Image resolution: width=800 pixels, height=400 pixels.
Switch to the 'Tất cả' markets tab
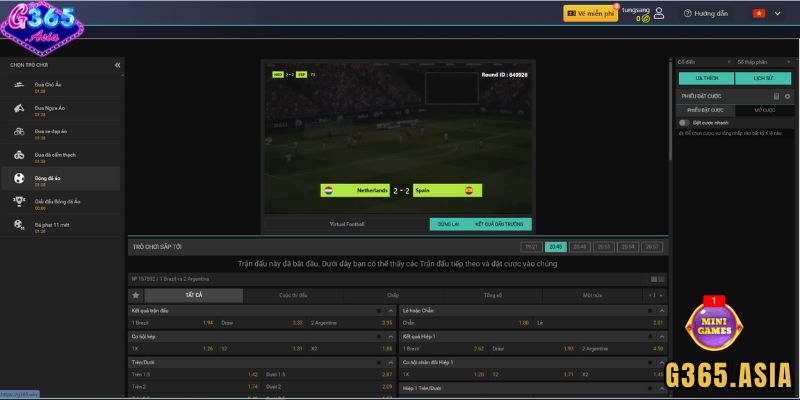(194, 295)
